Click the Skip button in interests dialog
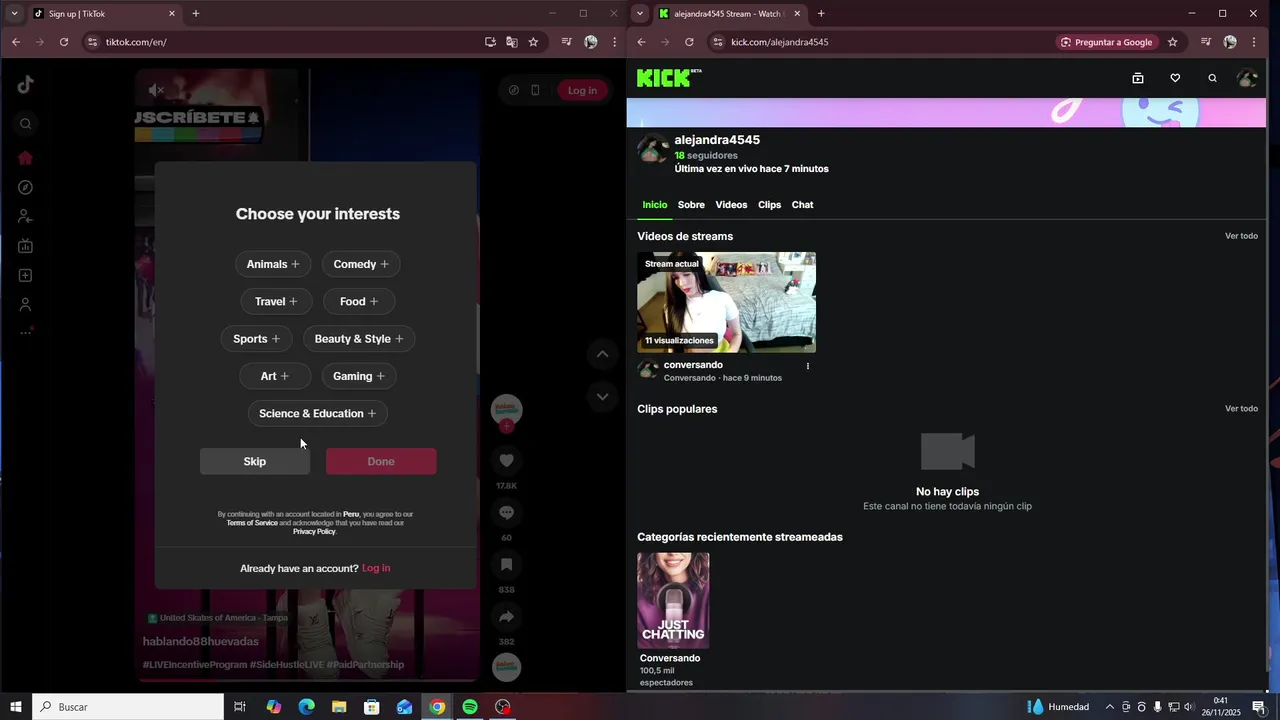The image size is (1280, 720). [x=255, y=461]
